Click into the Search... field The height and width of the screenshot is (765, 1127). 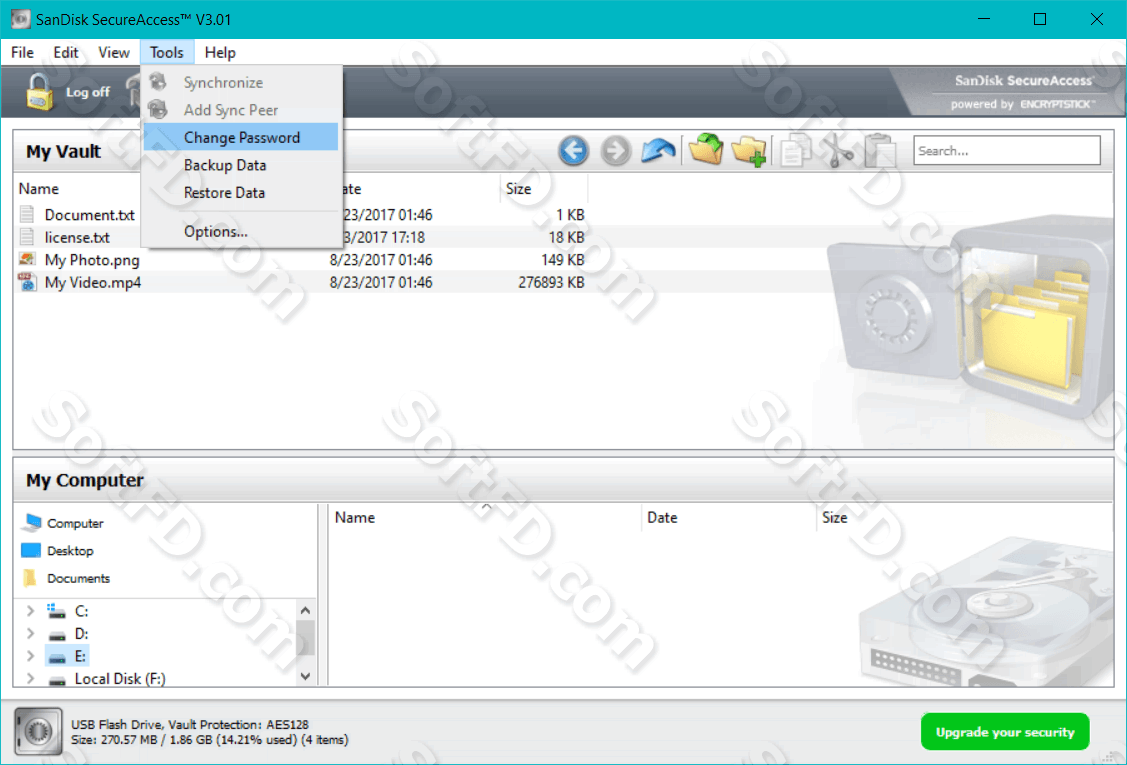[x=1006, y=151]
